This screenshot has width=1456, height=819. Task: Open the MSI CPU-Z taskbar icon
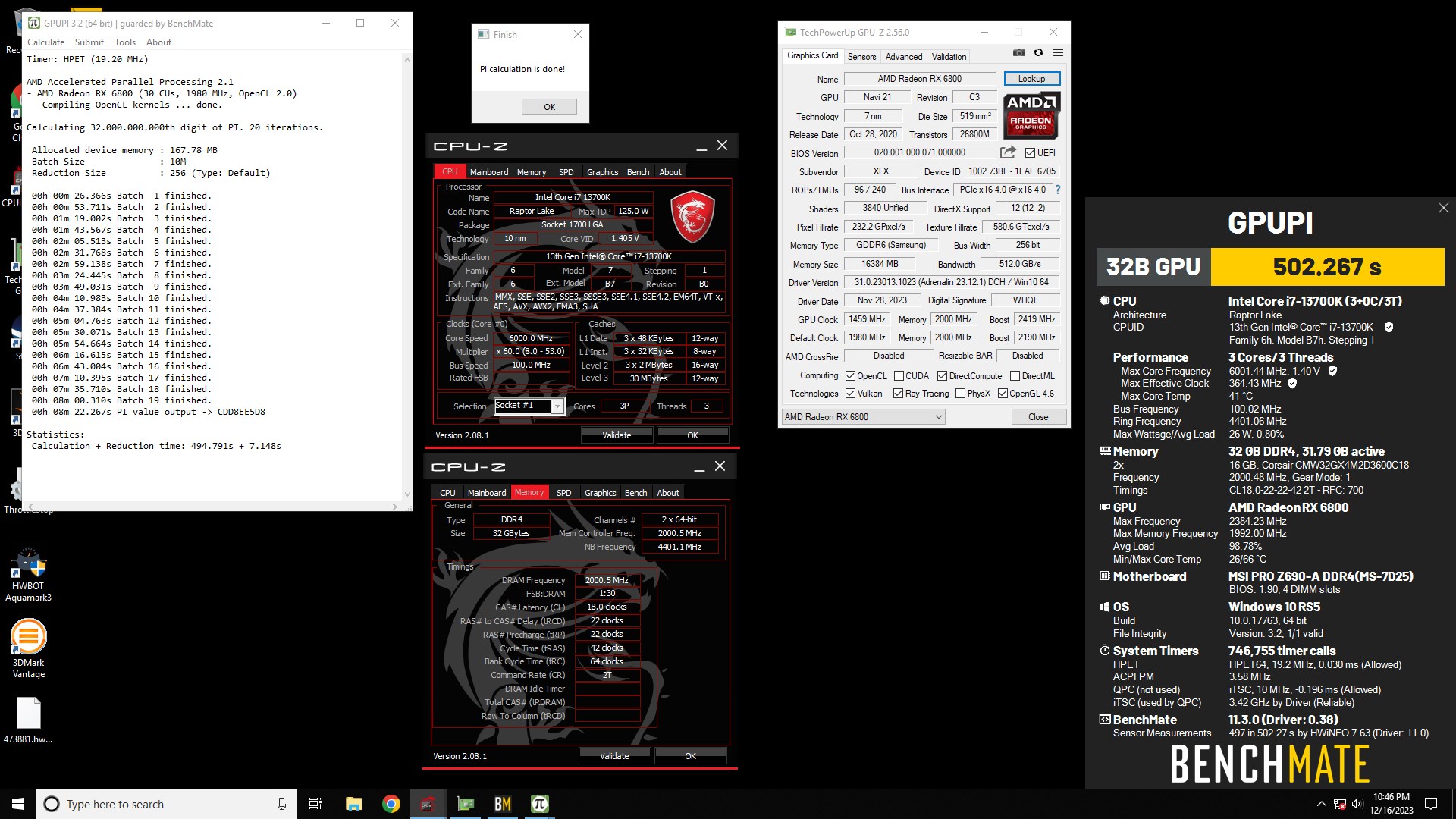click(428, 804)
